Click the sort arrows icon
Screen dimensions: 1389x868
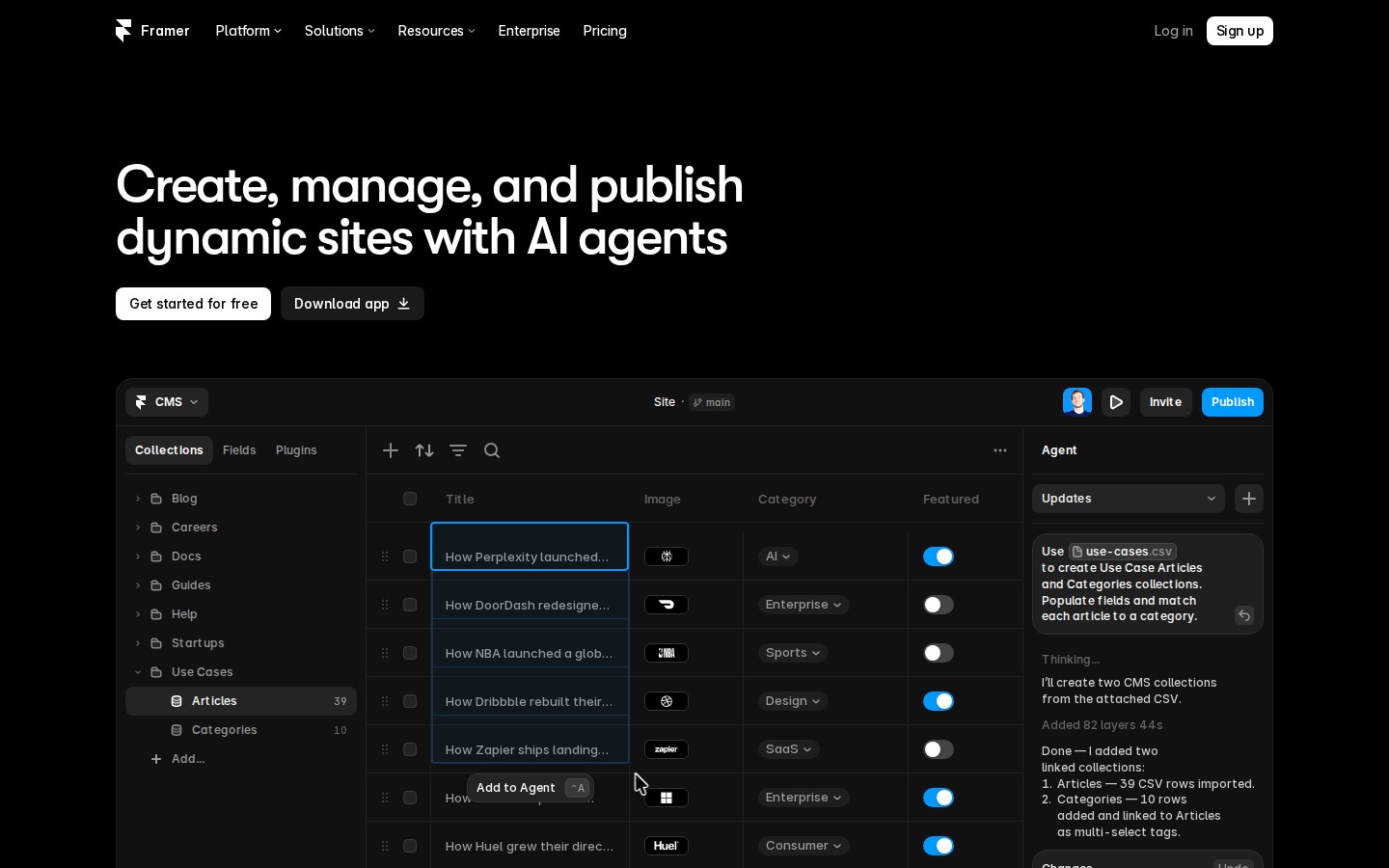[x=424, y=450]
